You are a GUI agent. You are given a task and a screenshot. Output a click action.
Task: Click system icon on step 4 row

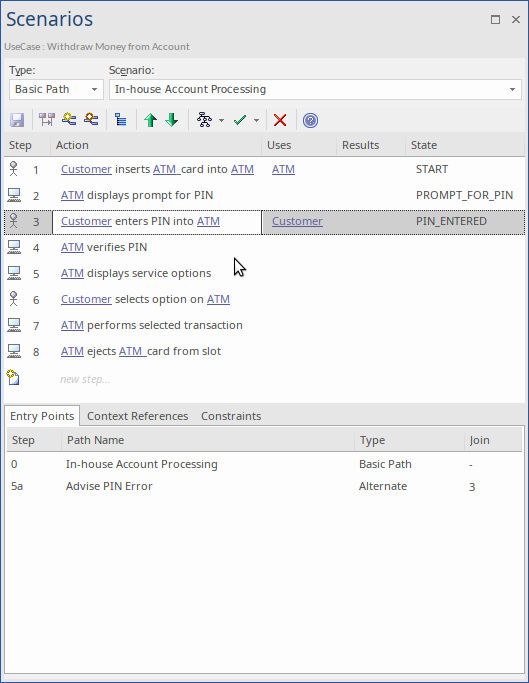(14, 247)
